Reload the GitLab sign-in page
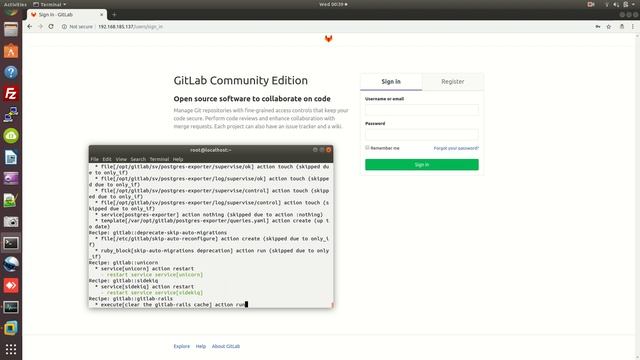The width and height of the screenshot is (640, 360). pos(51,27)
